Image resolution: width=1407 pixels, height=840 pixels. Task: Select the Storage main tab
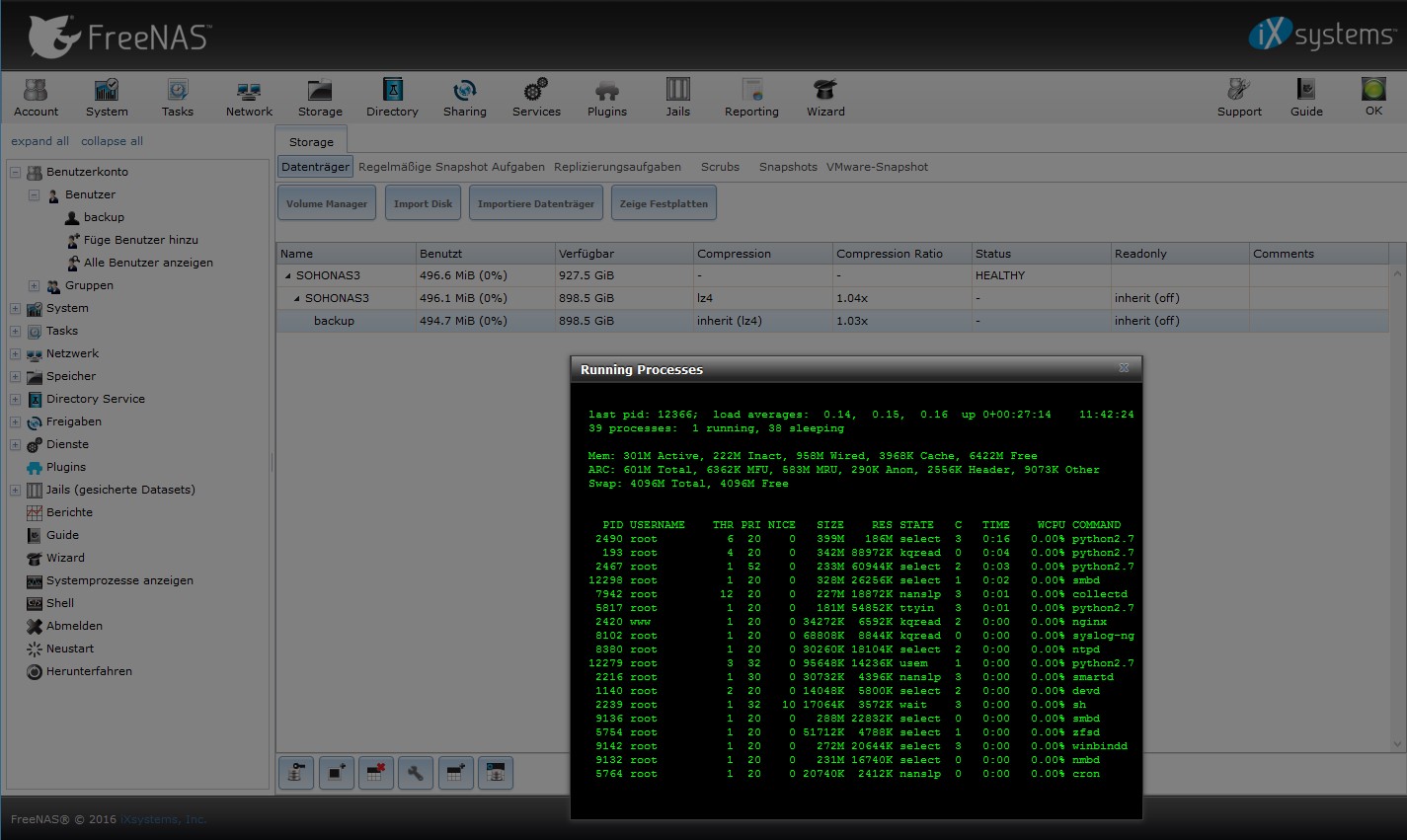(311, 141)
